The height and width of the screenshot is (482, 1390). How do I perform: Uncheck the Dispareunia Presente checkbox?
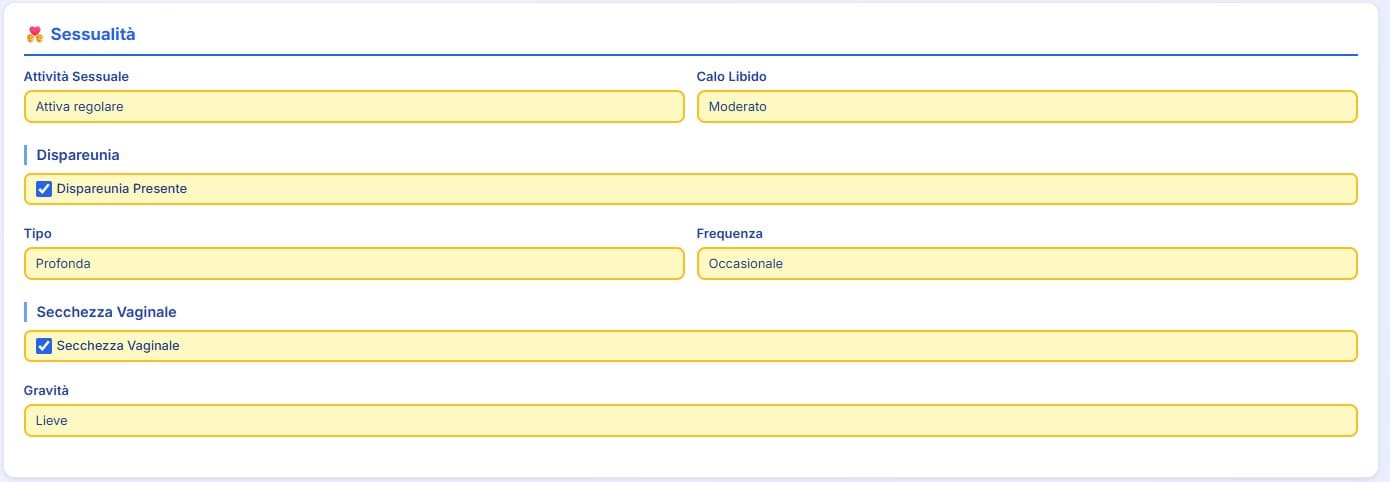[44, 189]
